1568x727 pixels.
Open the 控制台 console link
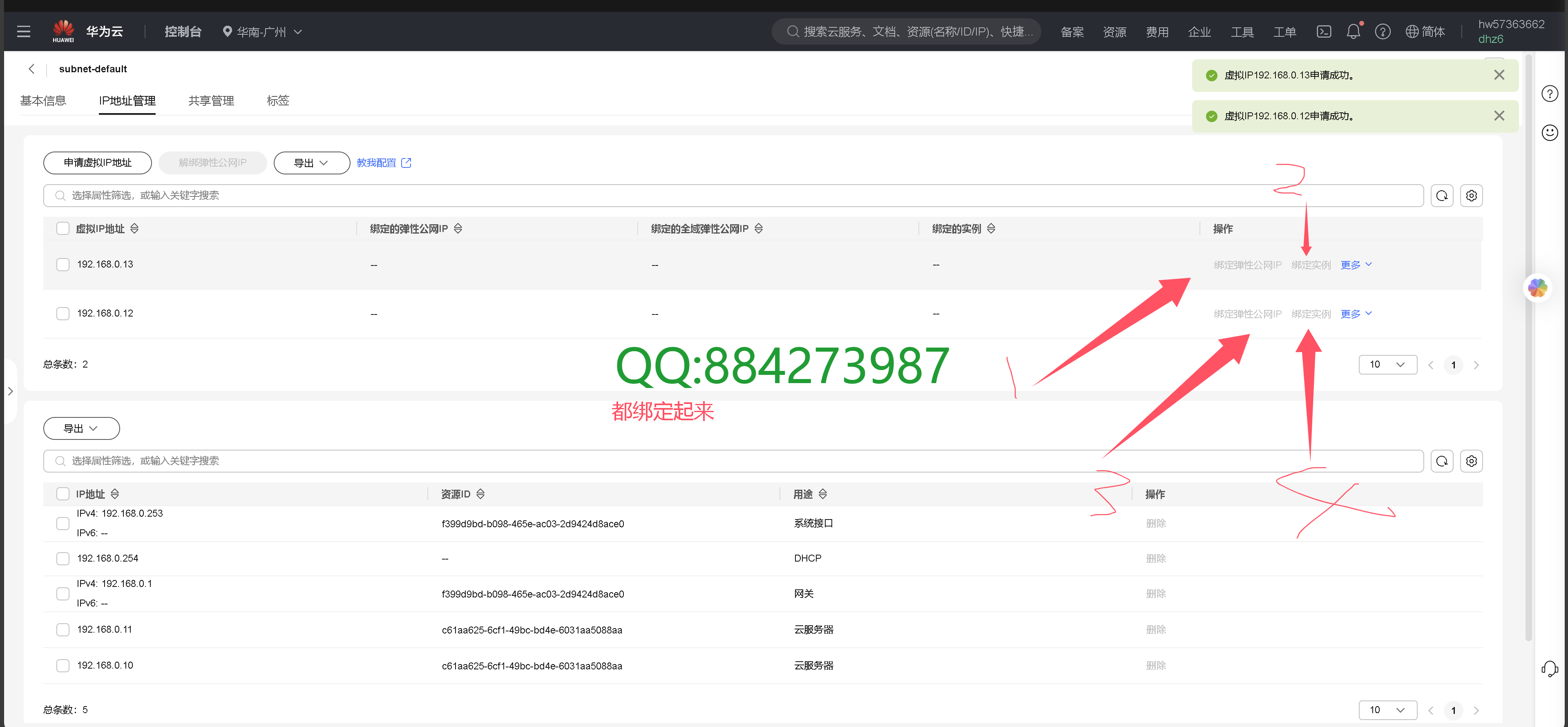(x=183, y=31)
